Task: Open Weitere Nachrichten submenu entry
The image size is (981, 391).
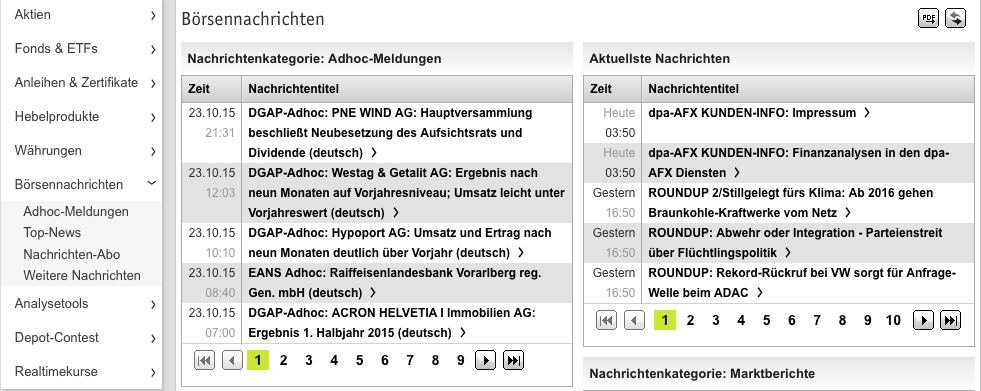Action: [82, 275]
